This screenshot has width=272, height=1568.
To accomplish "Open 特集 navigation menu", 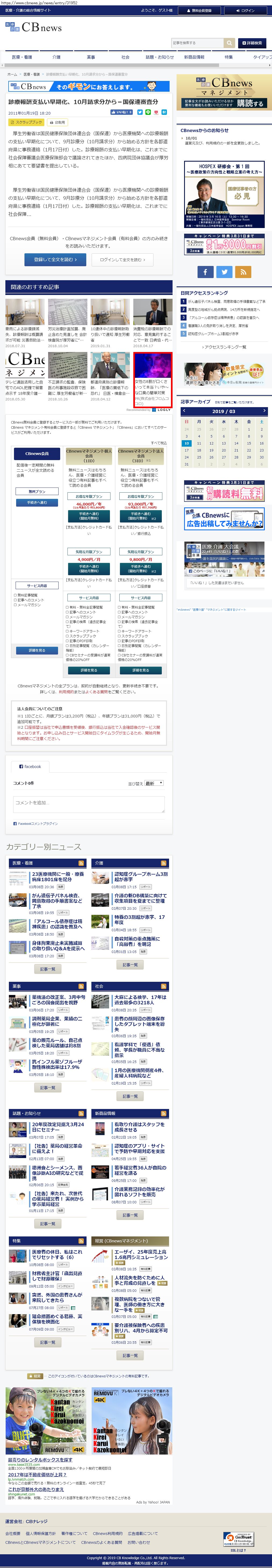I will [228, 57].
